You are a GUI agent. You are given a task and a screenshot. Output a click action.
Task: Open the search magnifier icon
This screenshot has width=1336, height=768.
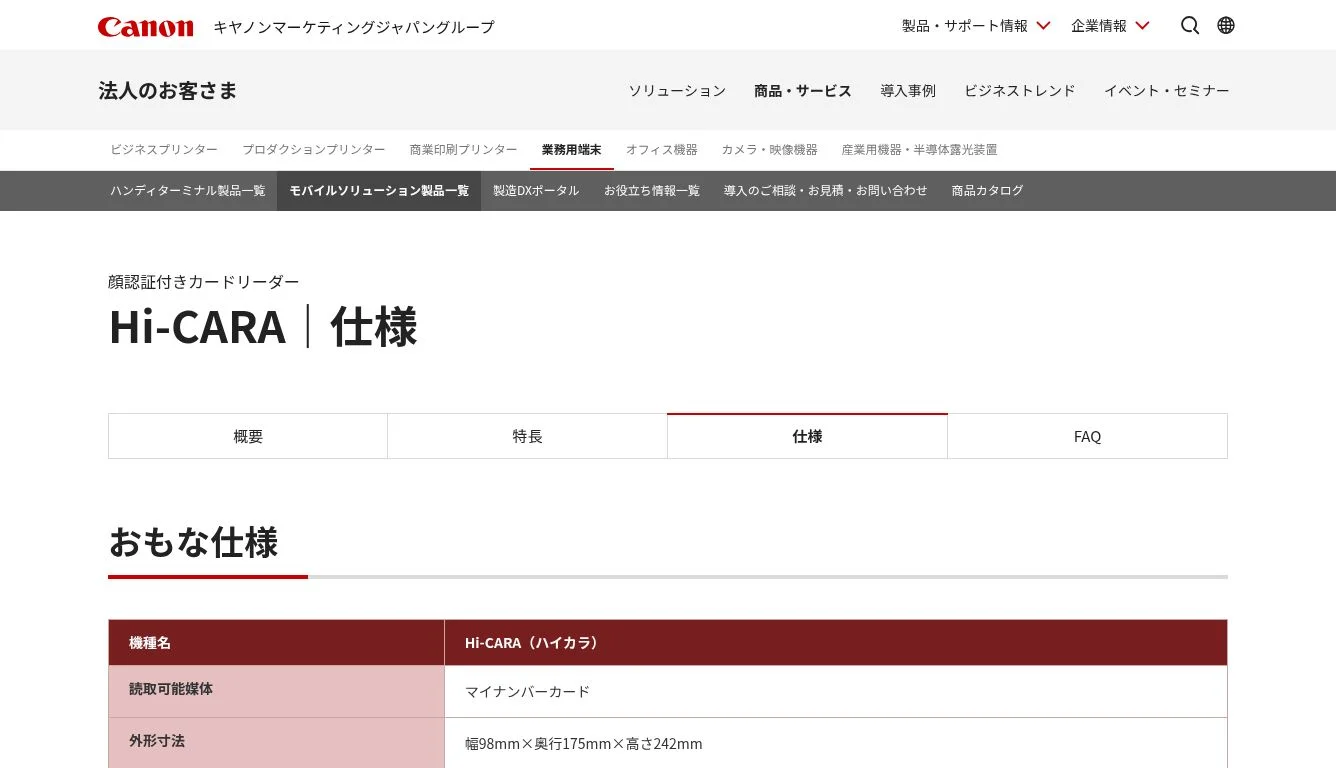click(x=1190, y=25)
